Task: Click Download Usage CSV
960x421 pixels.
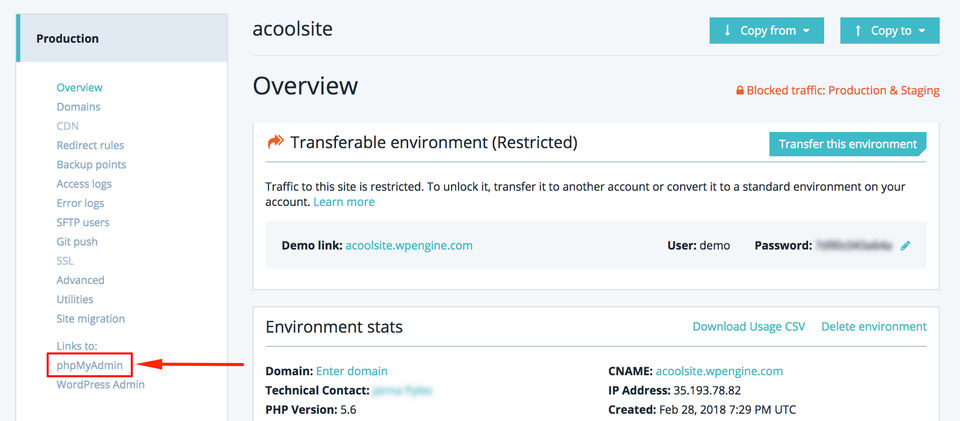Action: tap(749, 327)
